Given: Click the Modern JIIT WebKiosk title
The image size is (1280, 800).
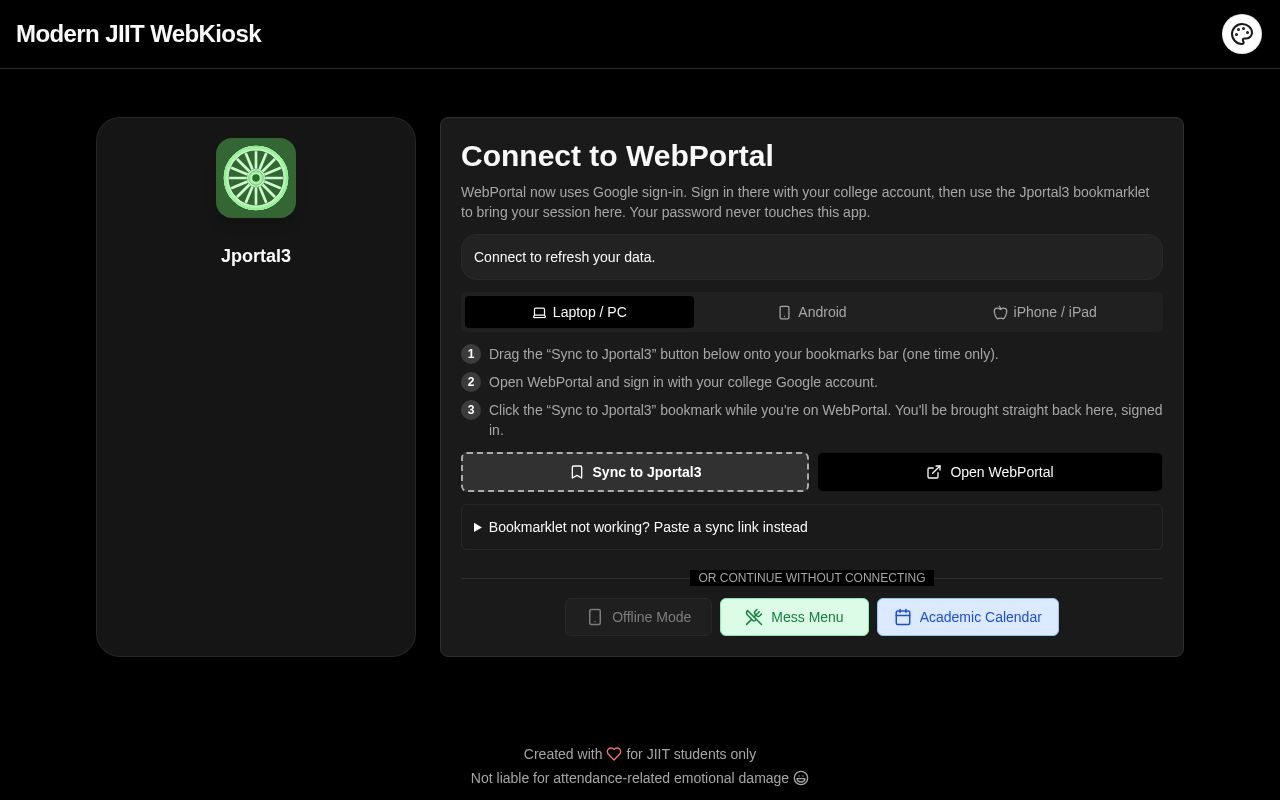Looking at the screenshot, I should pyautogui.click(x=139, y=34).
